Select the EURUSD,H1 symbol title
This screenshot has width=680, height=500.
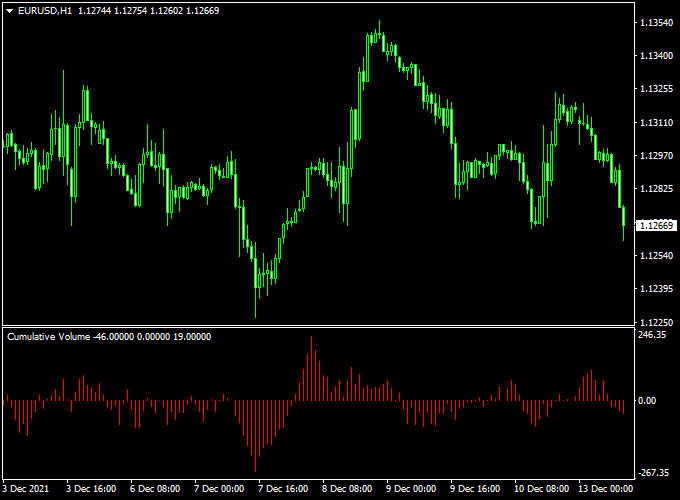45,11
